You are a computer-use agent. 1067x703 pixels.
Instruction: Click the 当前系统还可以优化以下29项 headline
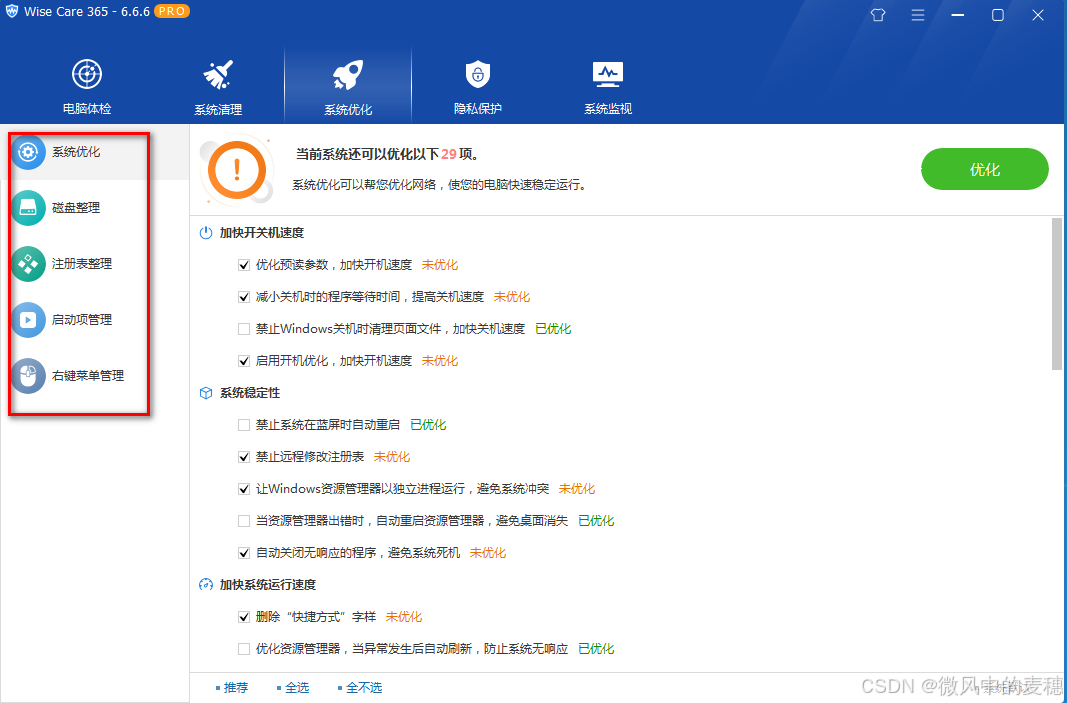click(x=388, y=154)
